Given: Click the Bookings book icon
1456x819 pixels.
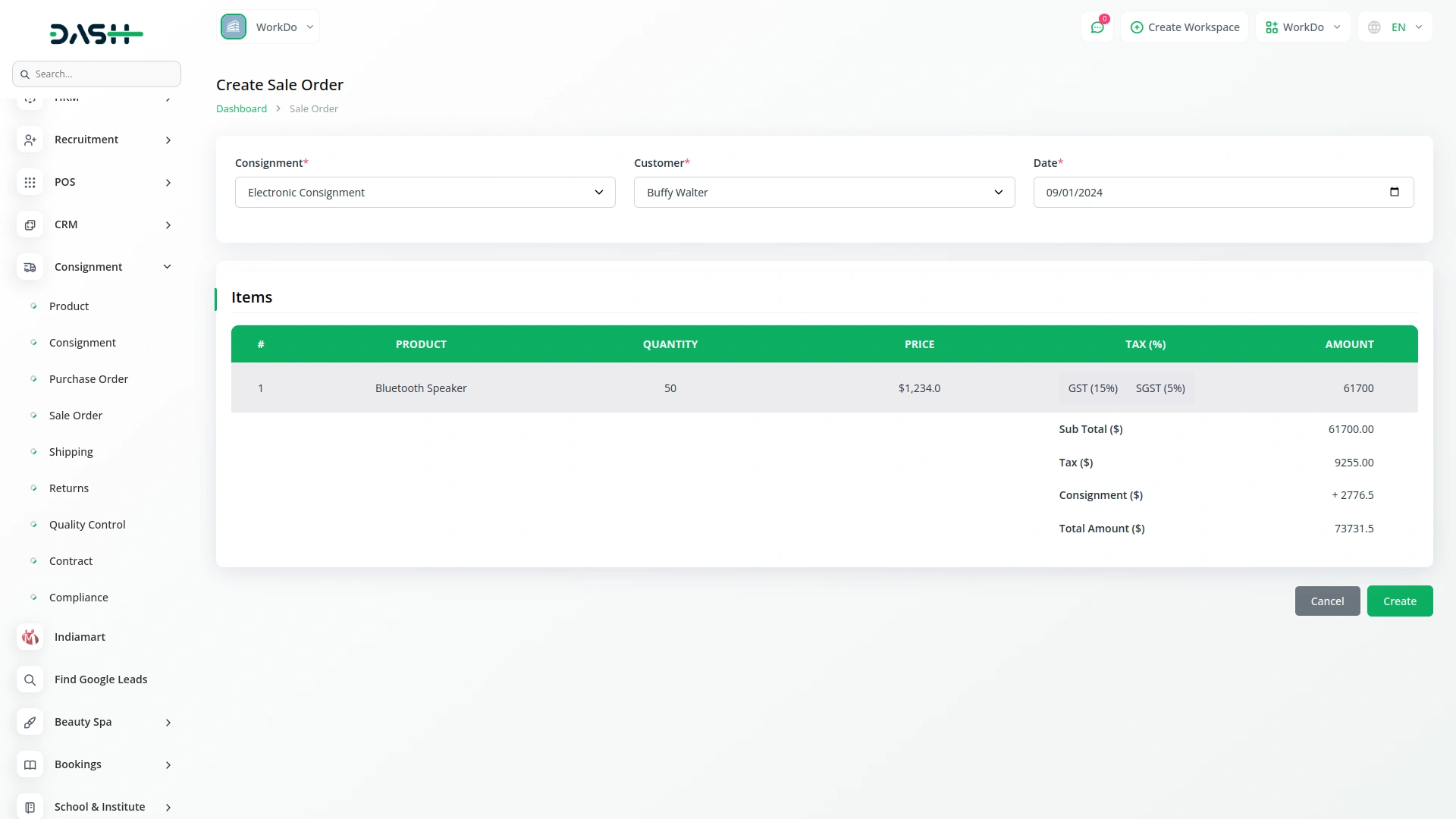Looking at the screenshot, I should pyautogui.click(x=30, y=764).
